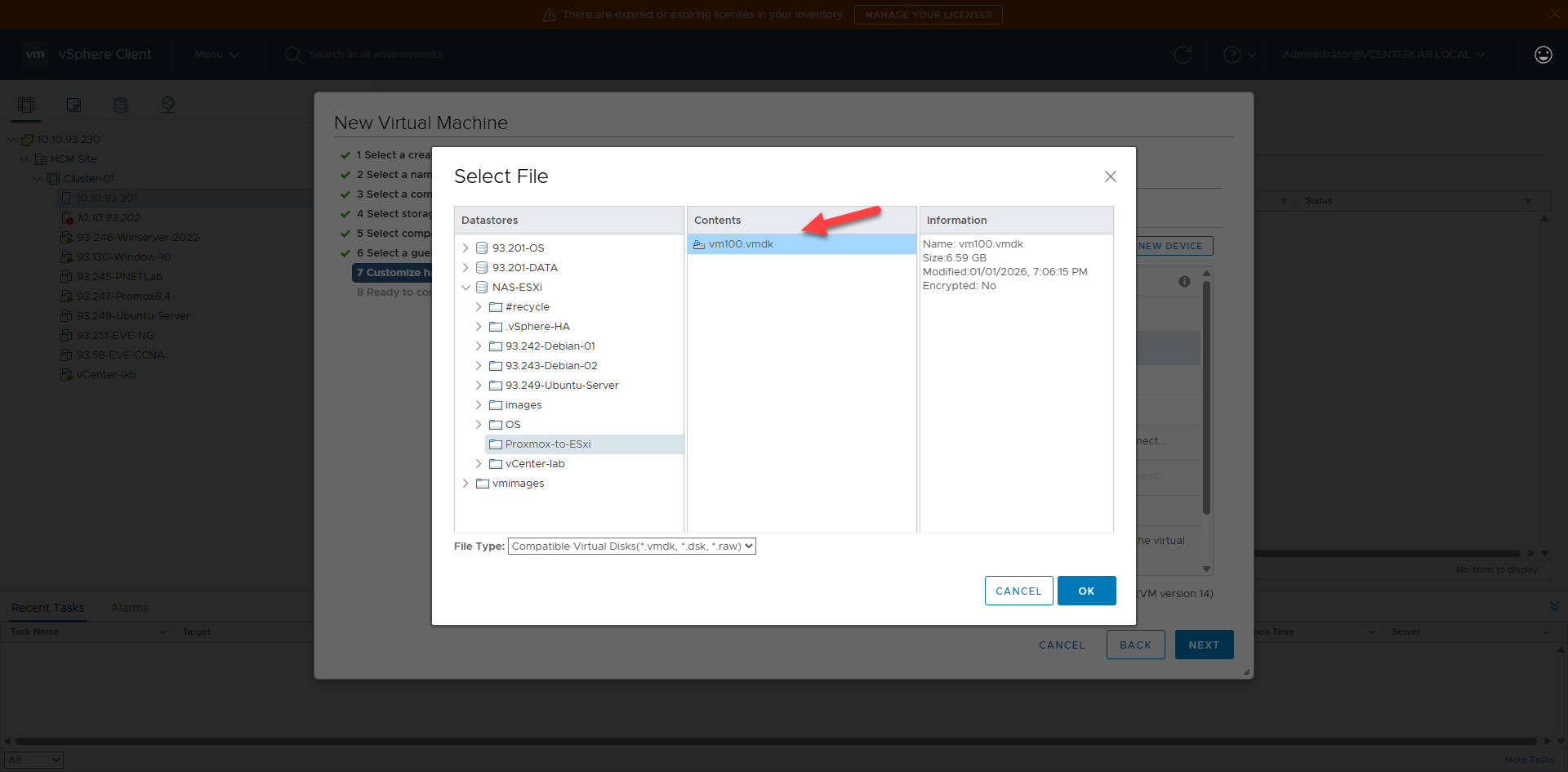Close the Select File dialog
The image size is (1568, 772).
(1110, 176)
